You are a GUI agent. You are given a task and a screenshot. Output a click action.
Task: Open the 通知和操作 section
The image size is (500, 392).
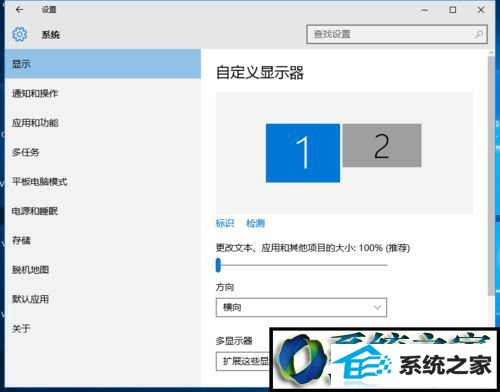pos(103,93)
